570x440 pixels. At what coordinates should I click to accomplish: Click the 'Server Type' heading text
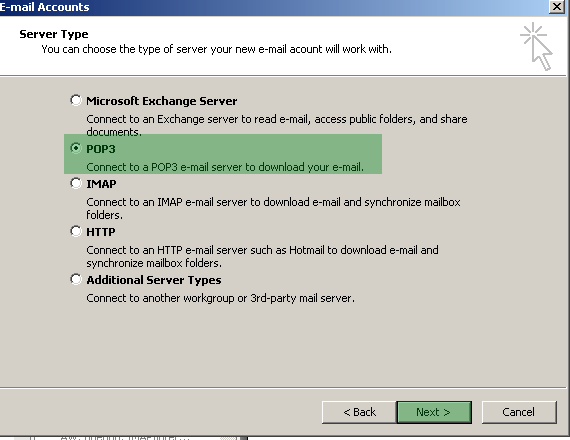coord(54,34)
